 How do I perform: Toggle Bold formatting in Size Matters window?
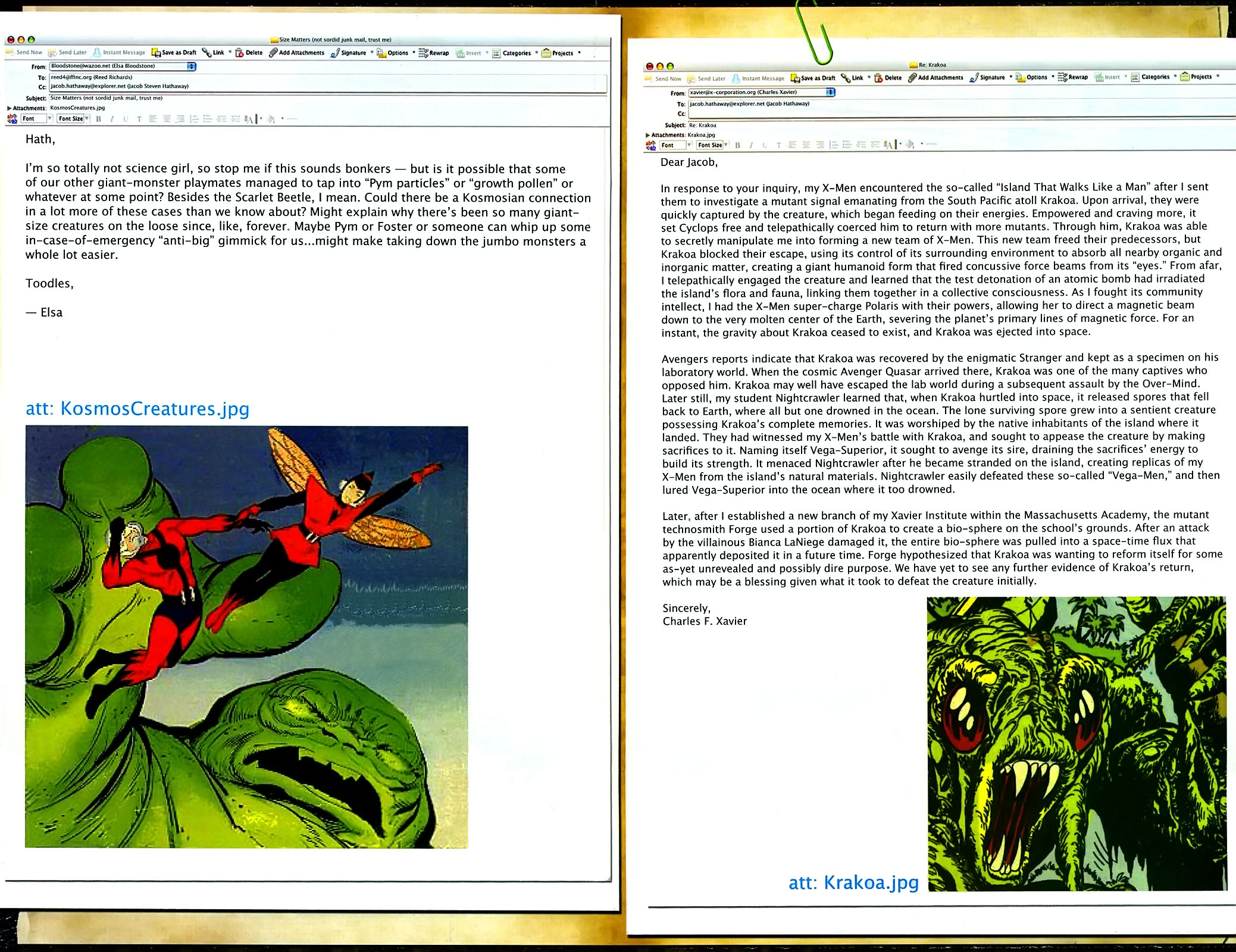pyautogui.click(x=99, y=119)
